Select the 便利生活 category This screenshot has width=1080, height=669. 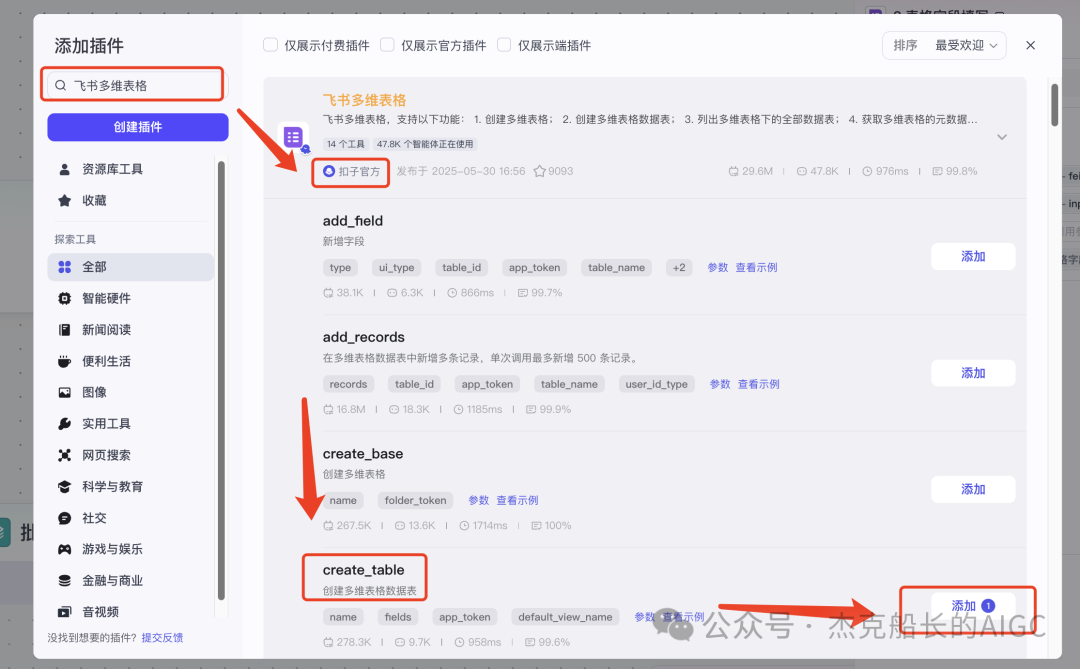click(130, 361)
